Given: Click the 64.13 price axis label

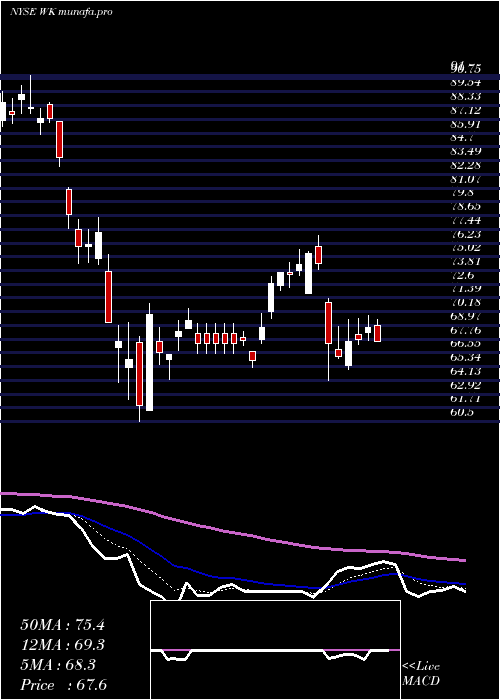Looking at the screenshot, I should click(x=466, y=371).
